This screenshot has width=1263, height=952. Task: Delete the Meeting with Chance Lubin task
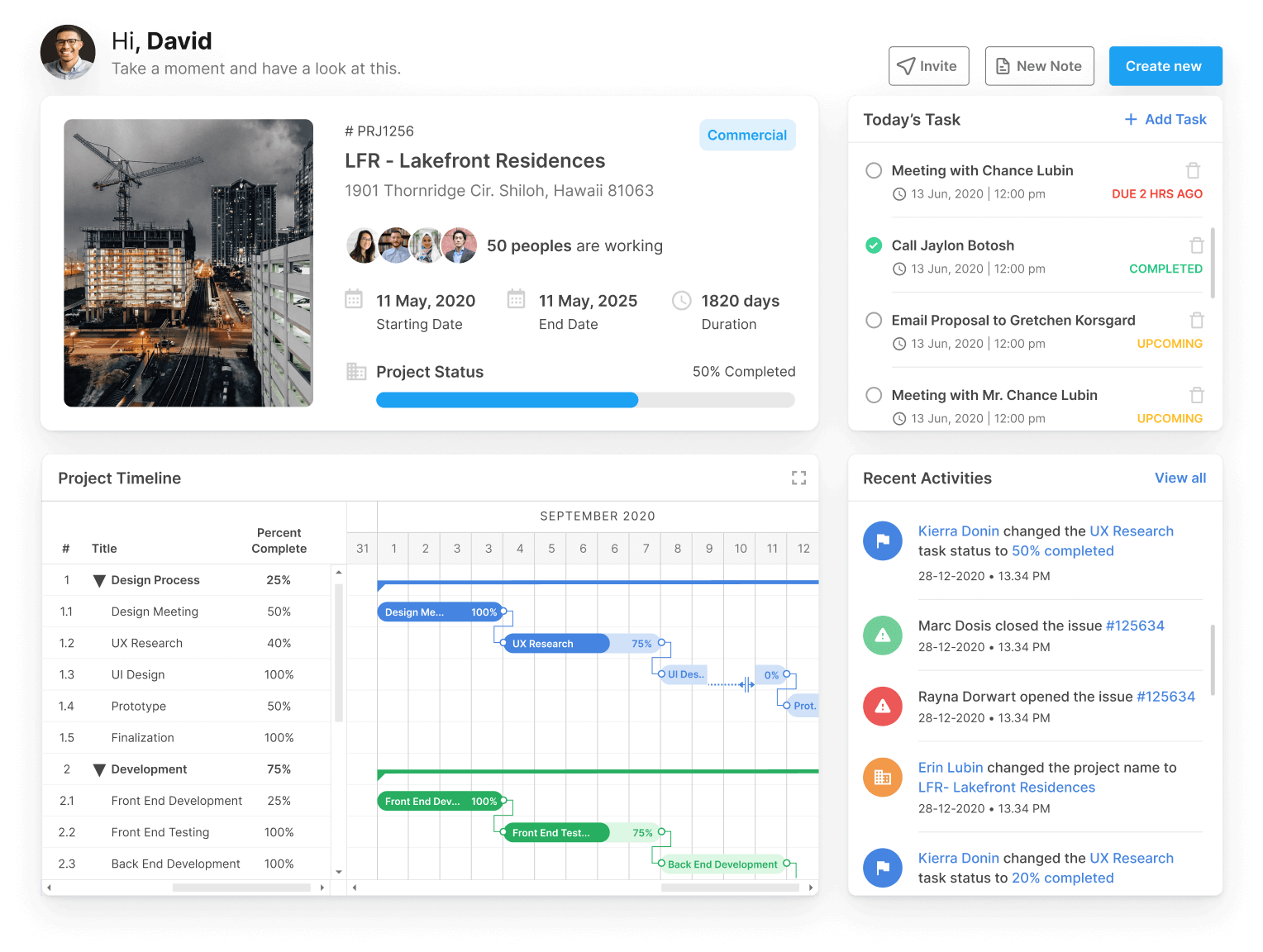[x=1193, y=170]
